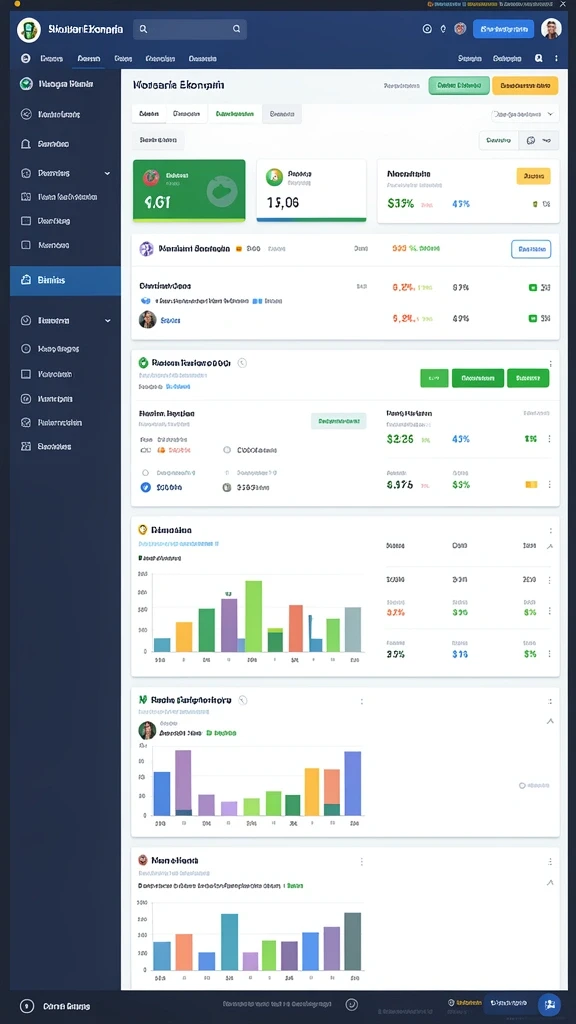
Task: Switch to the green-text tab in content tabs
Action: 234,114
